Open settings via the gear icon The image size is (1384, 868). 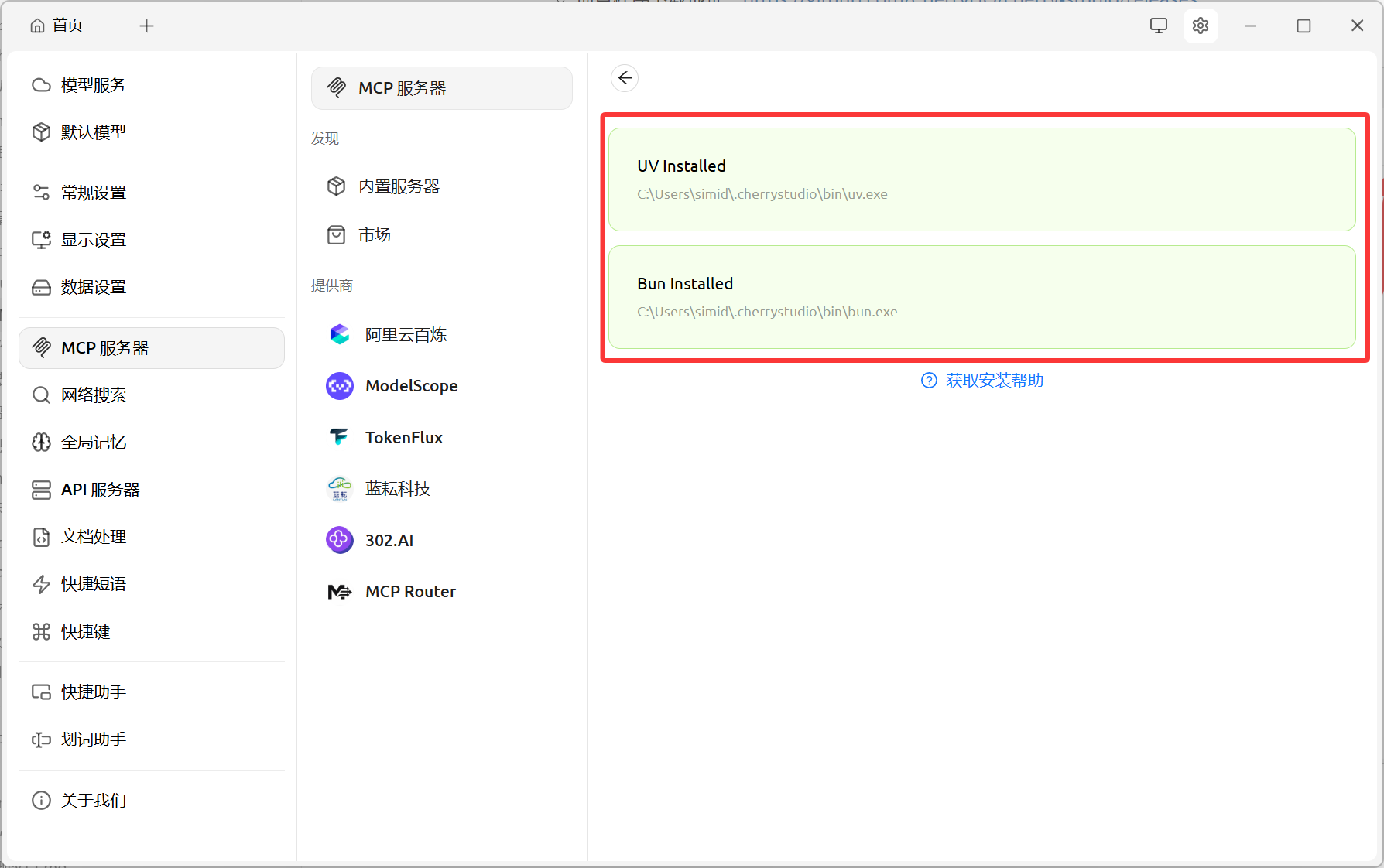coord(1200,26)
